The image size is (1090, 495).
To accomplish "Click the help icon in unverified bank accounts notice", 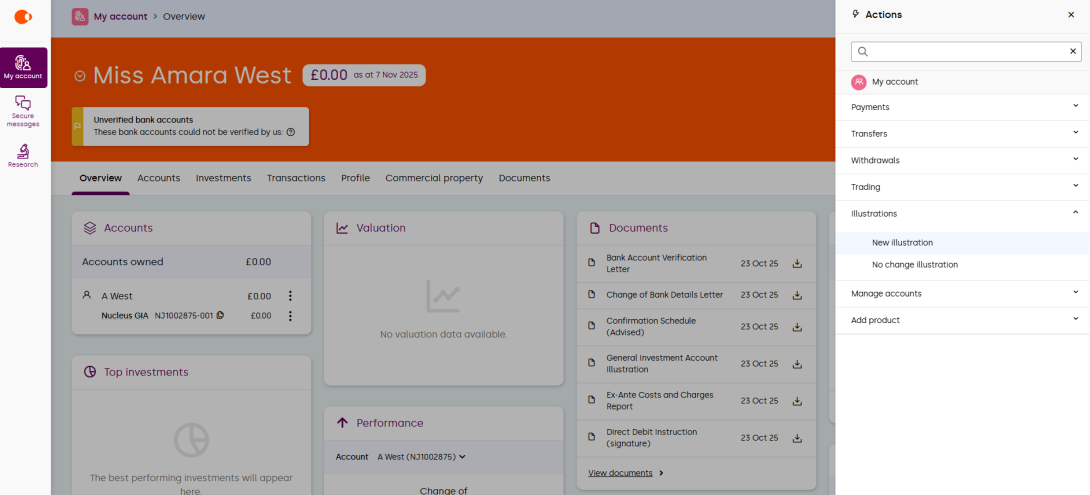I will click(291, 132).
